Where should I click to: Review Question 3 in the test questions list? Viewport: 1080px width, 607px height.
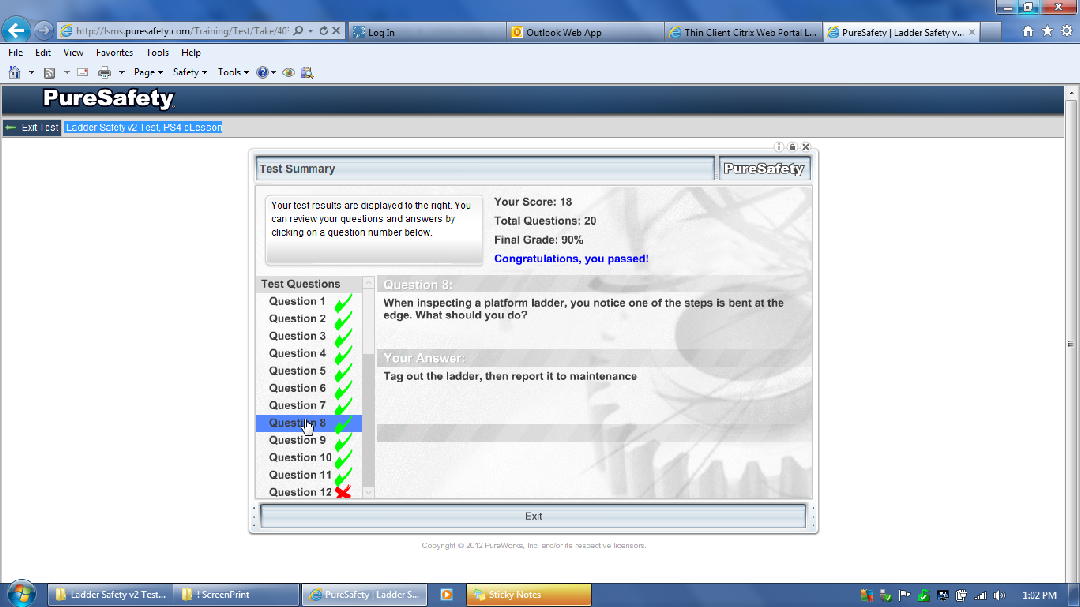click(297, 336)
